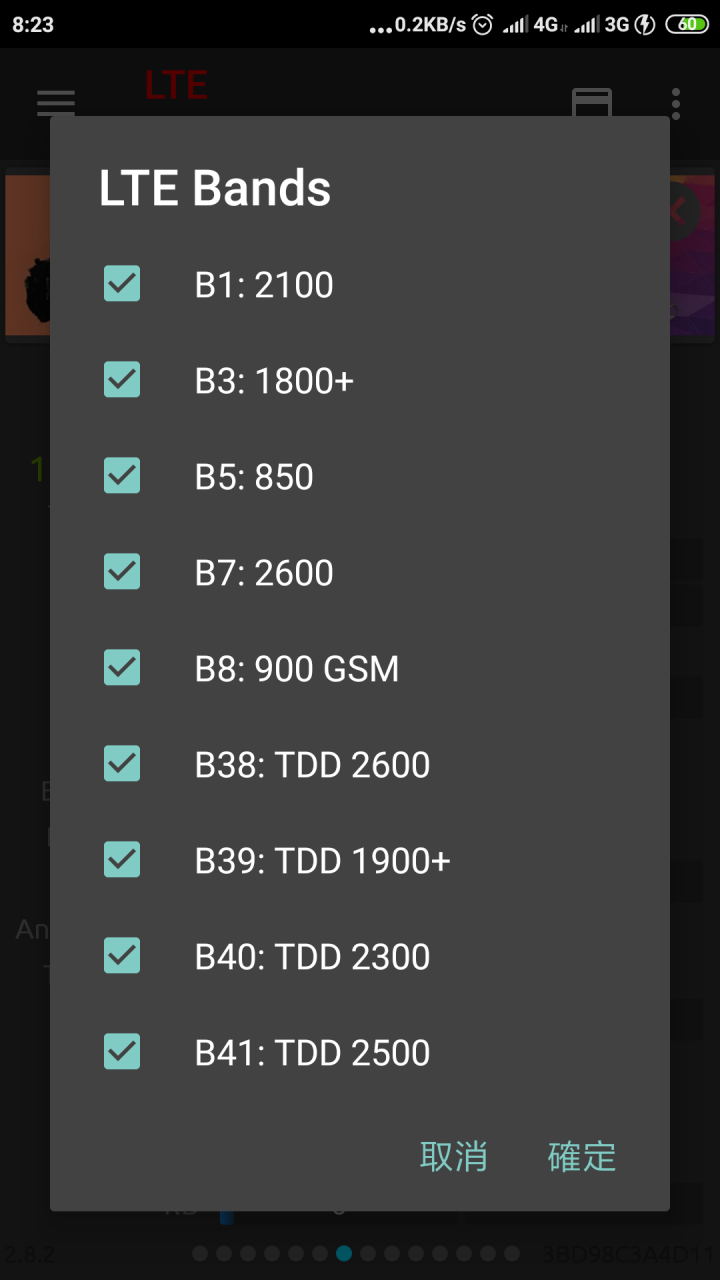Uncheck the B1: 2100 band checkbox

(x=122, y=284)
